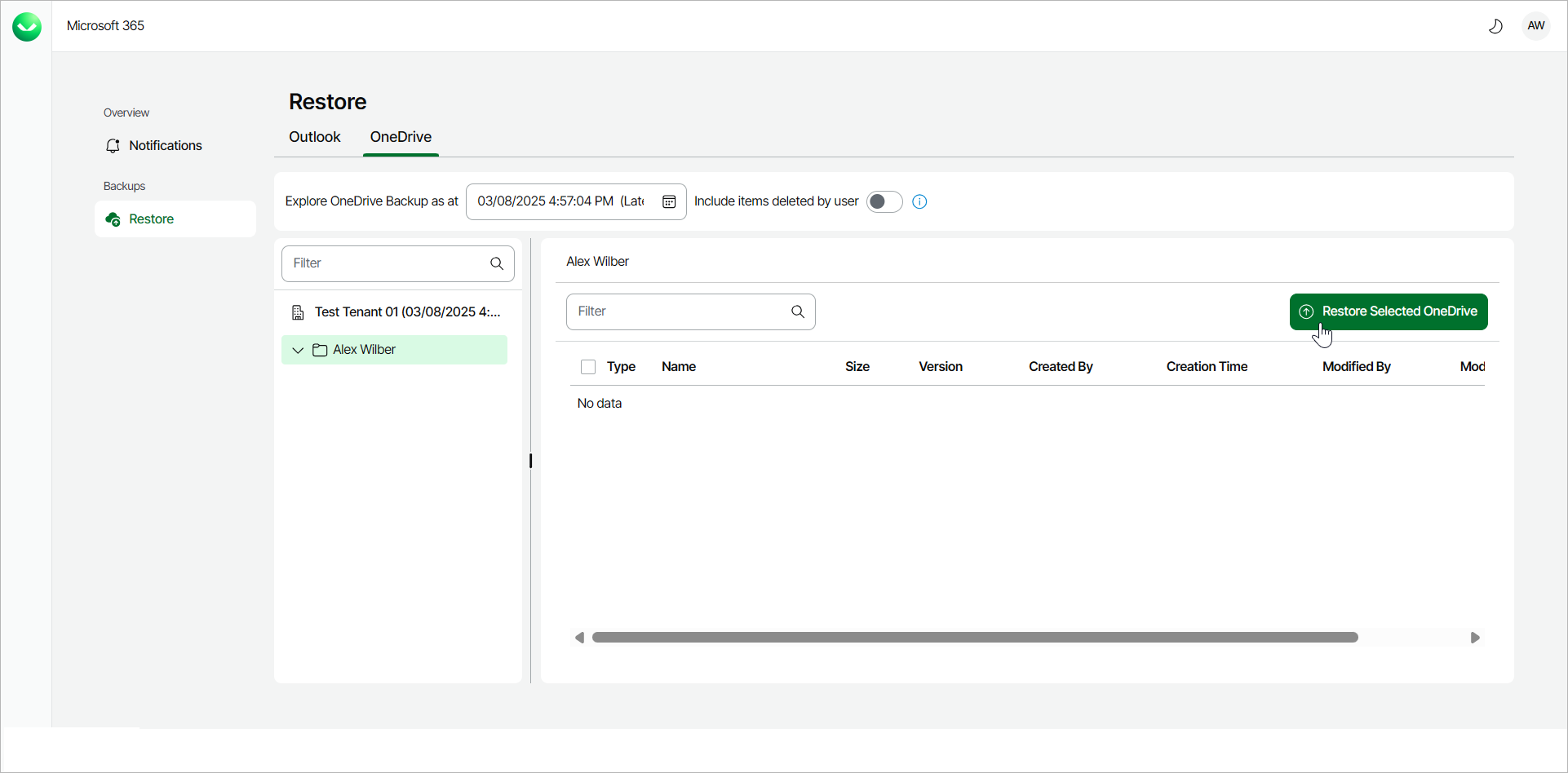Click the folder icon beside Alex Wilber
This screenshot has width=1568, height=773.
coord(319,349)
